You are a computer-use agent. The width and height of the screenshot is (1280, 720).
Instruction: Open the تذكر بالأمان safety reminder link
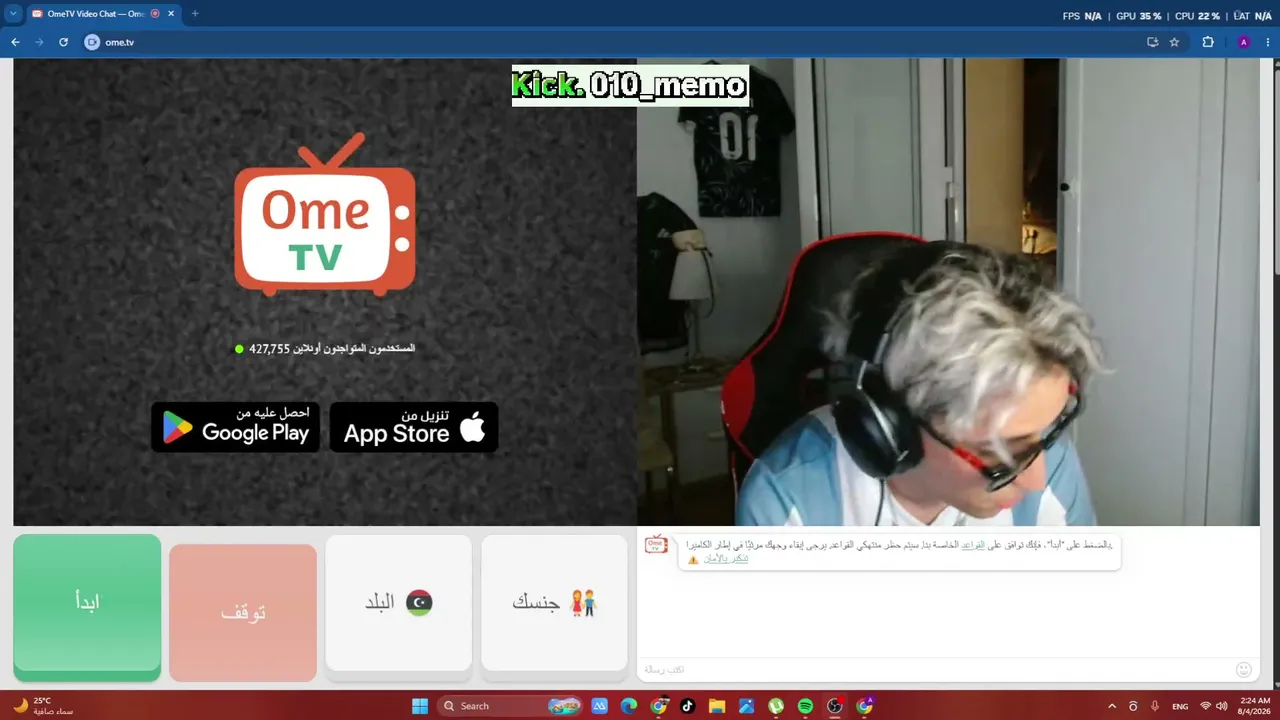[x=725, y=559]
